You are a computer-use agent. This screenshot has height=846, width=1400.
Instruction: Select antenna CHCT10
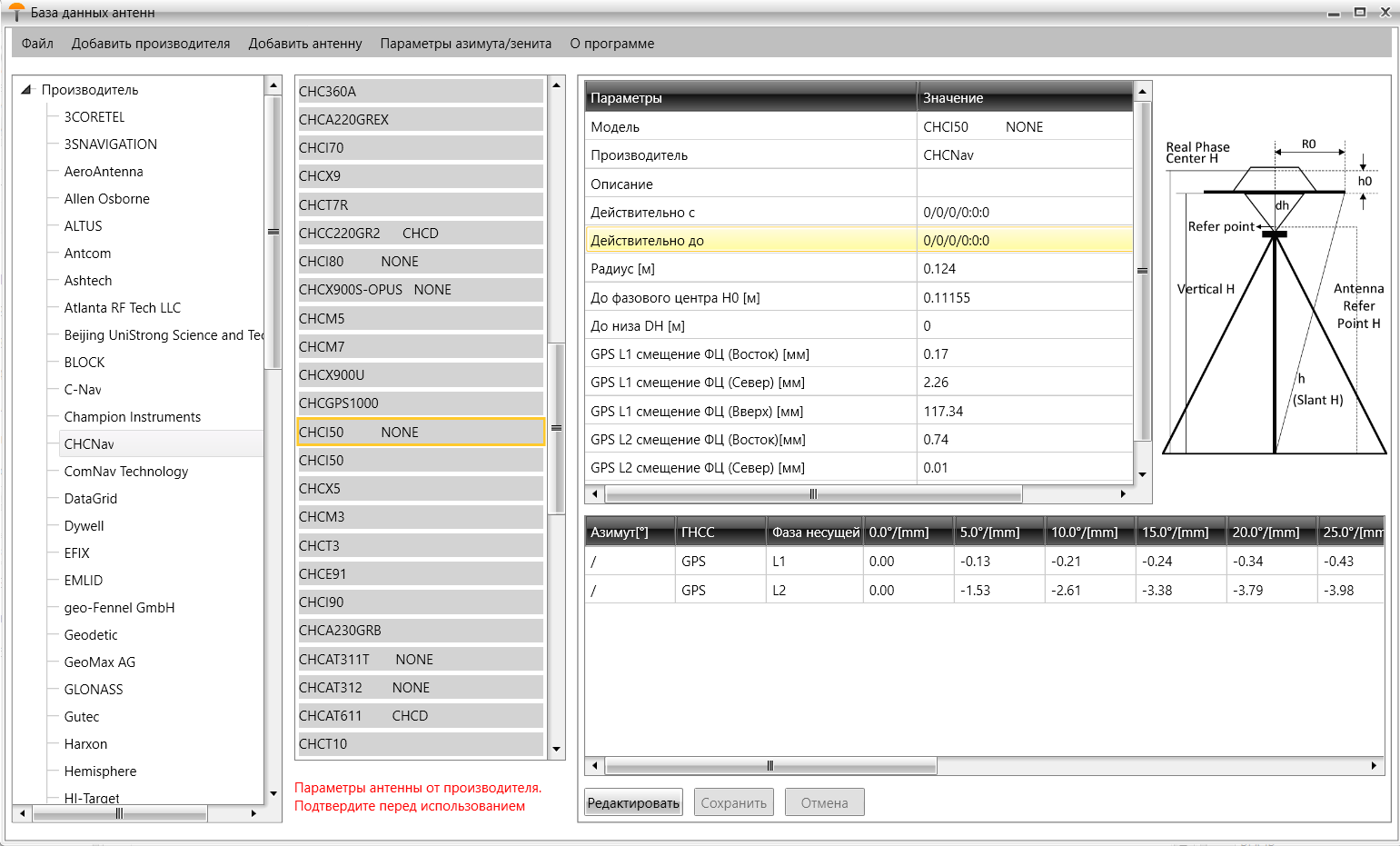tap(421, 743)
